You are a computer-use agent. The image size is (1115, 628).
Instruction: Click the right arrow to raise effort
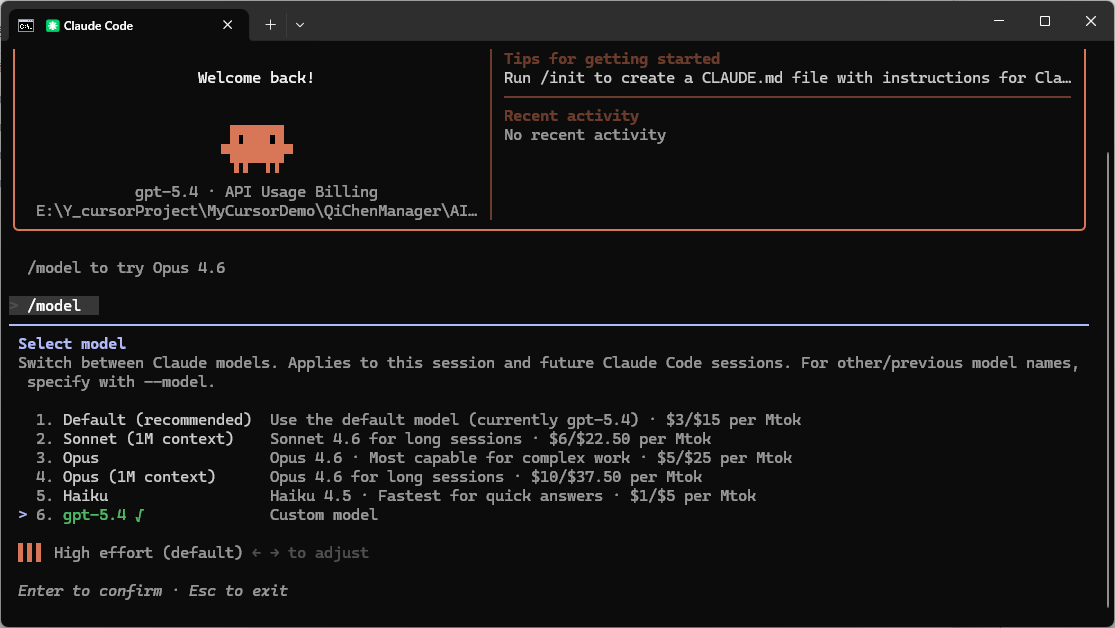[x=274, y=553]
